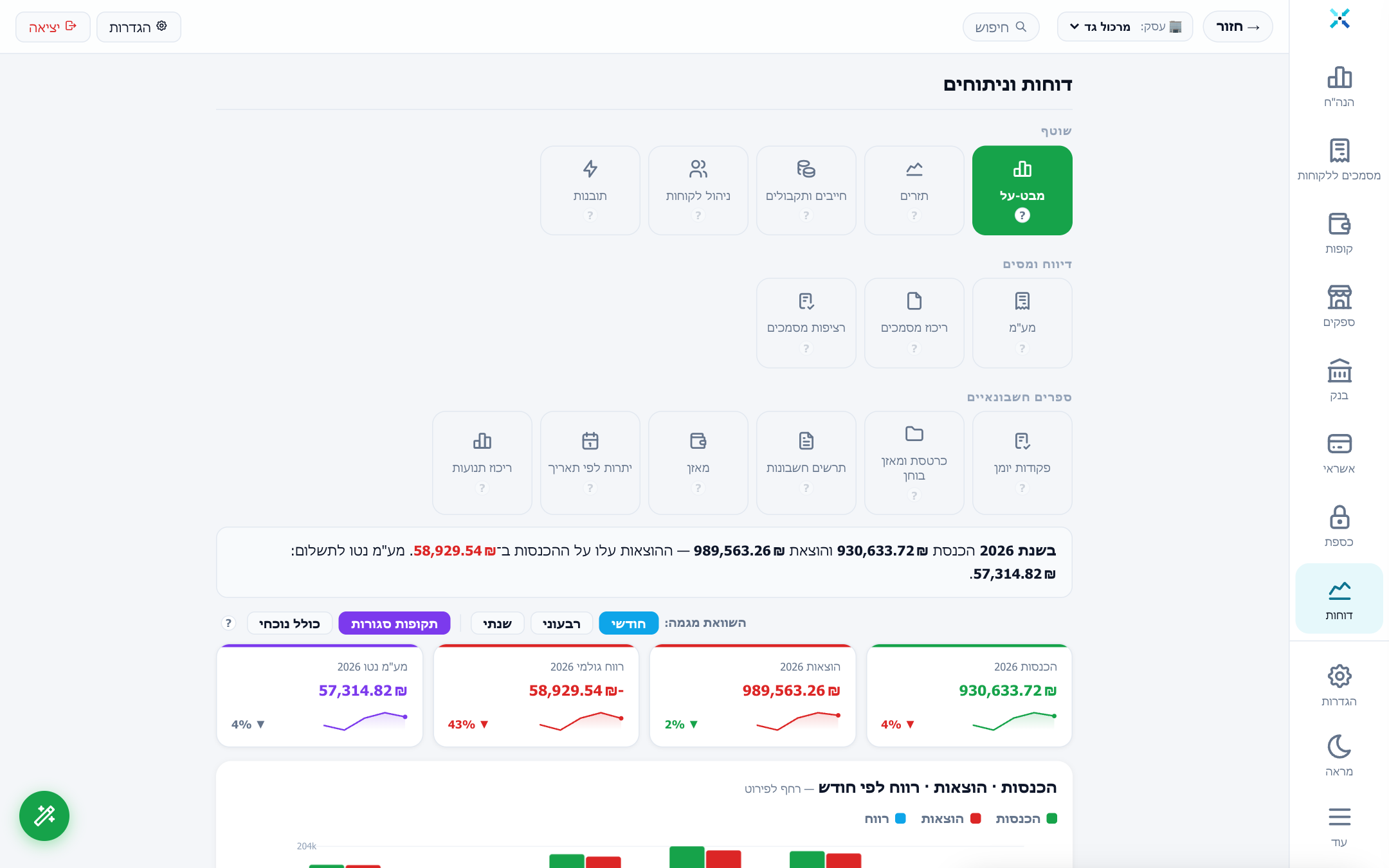Screen dimensions: 1389x868
Task: Open קופות wallet sidebar item
Action: [x=1339, y=233]
